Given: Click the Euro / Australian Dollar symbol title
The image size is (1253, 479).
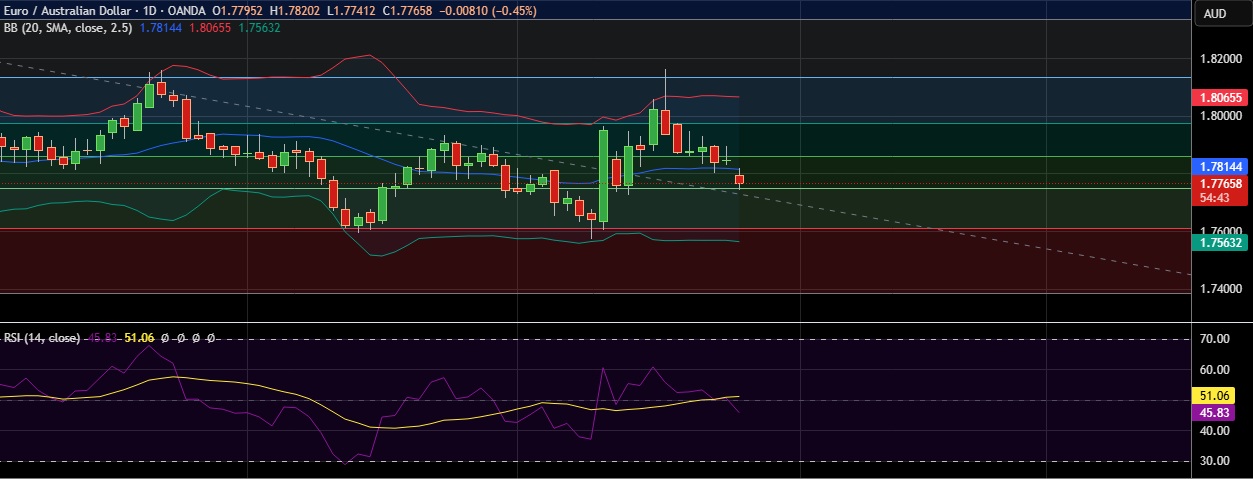Looking at the screenshot, I should point(65,11).
